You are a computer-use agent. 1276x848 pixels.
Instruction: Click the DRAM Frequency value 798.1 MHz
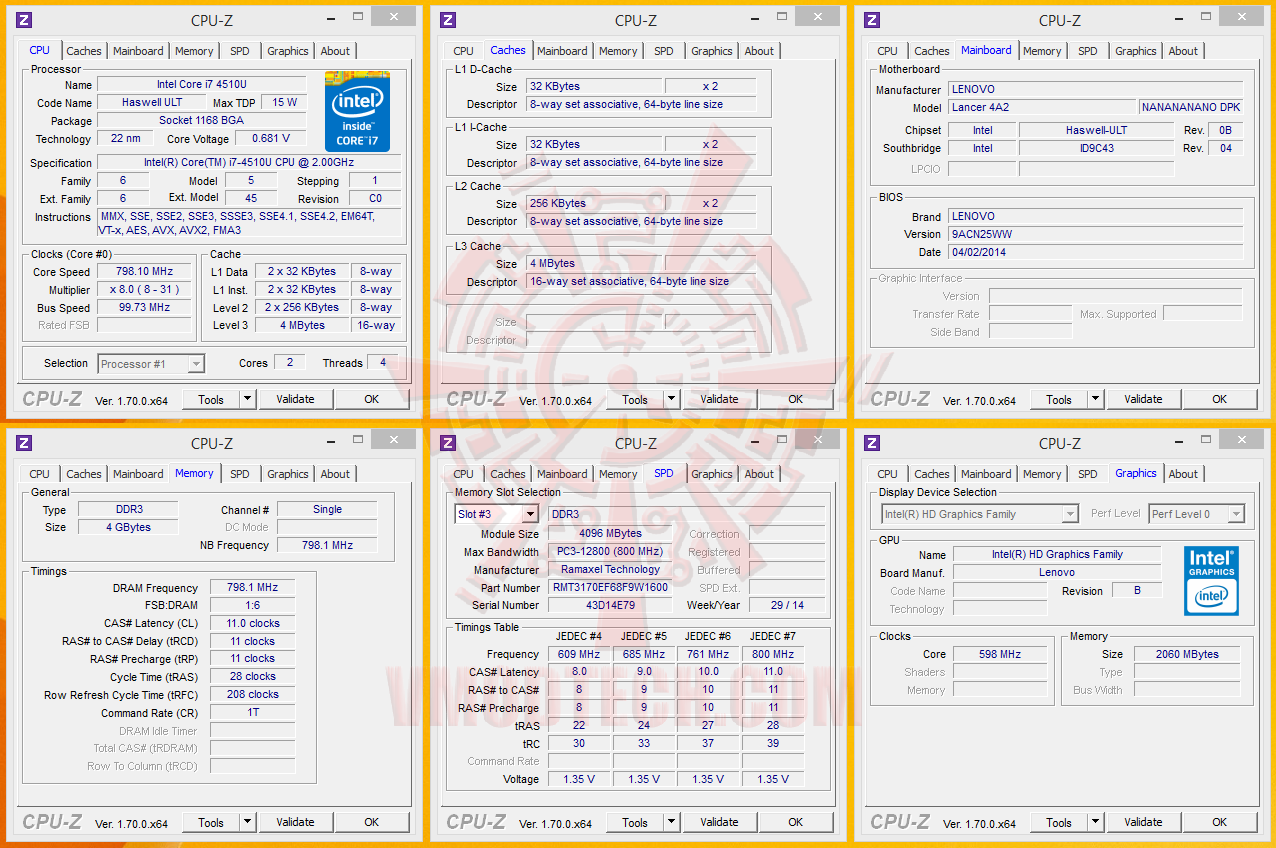pos(252,588)
